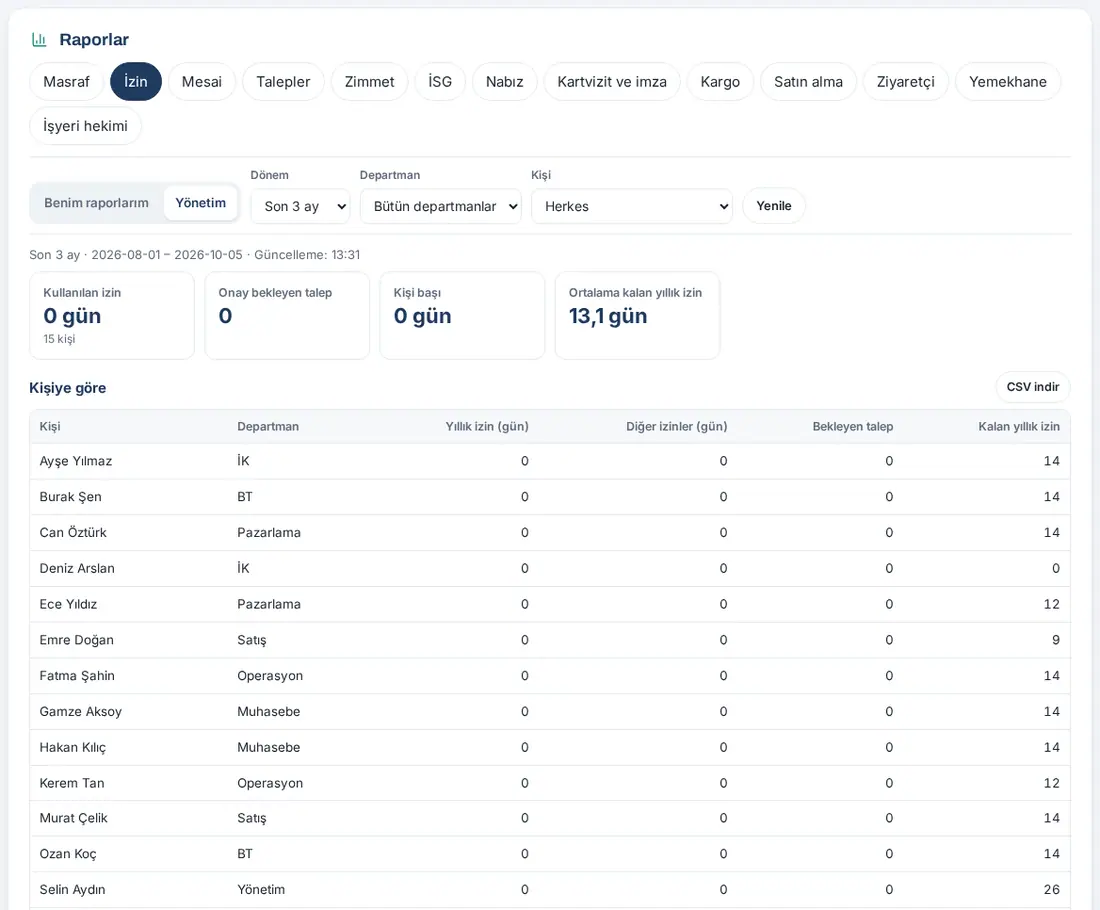
Task: Open the Kargo reports tab
Action: [x=720, y=82]
